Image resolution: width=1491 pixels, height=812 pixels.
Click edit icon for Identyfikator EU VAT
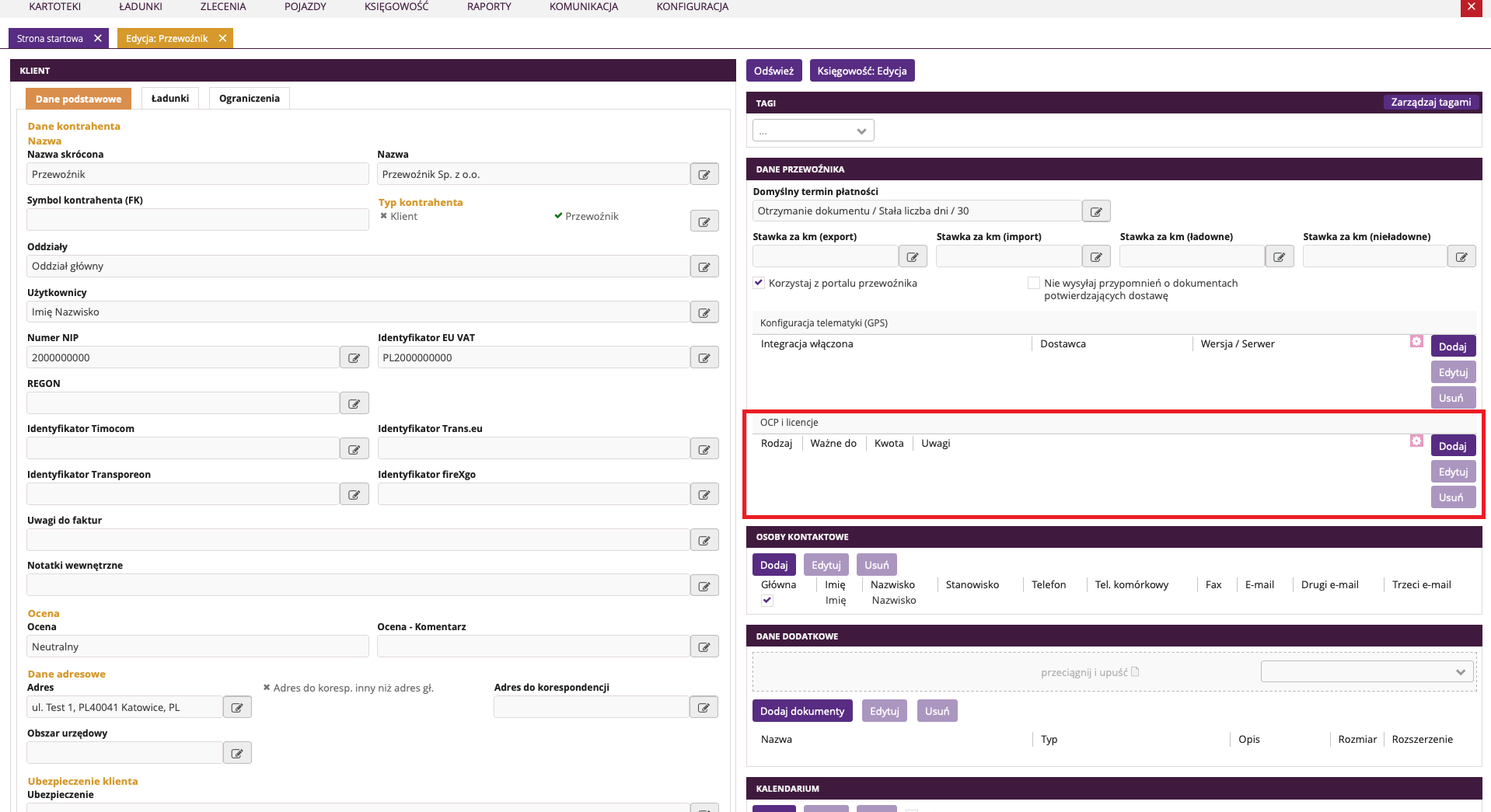point(704,357)
